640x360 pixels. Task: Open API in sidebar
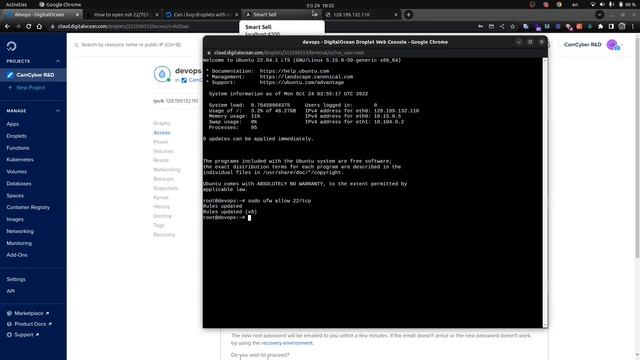[x=11, y=291]
